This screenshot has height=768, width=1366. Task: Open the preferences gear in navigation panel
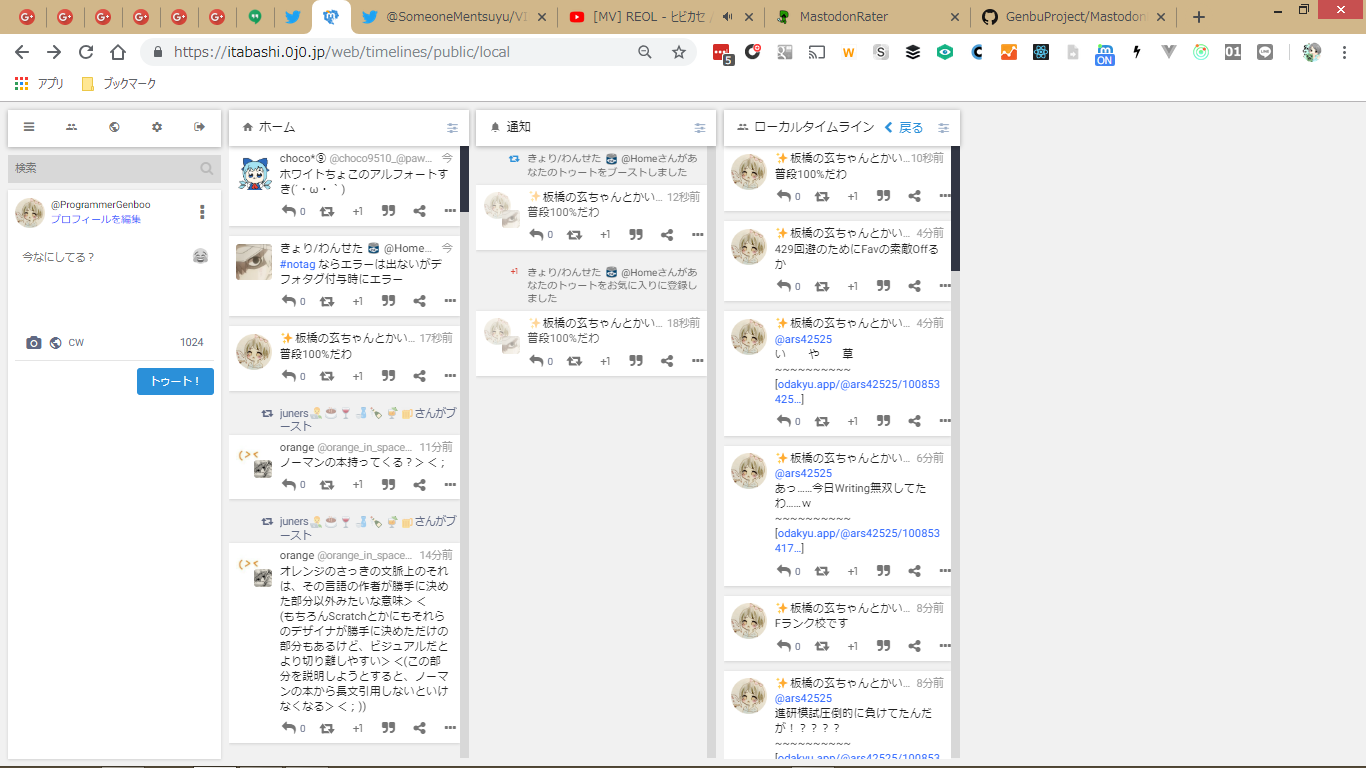pyautogui.click(x=157, y=127)
